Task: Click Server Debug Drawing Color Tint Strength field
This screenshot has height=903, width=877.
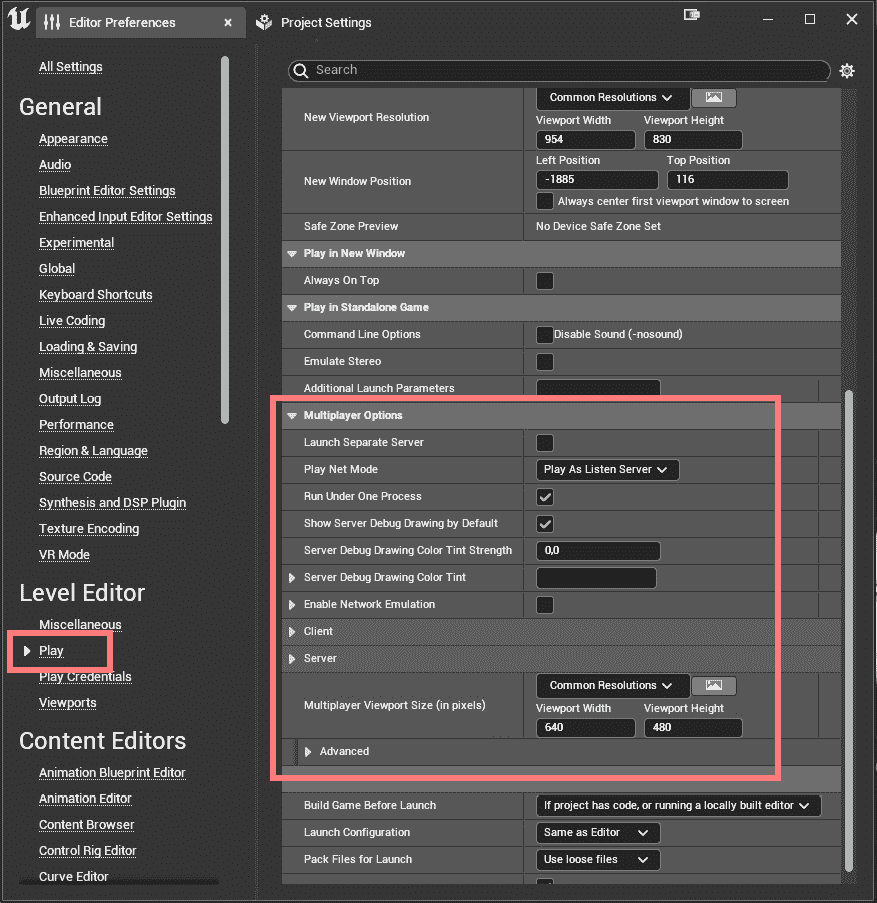Action: tap(598, 551)
